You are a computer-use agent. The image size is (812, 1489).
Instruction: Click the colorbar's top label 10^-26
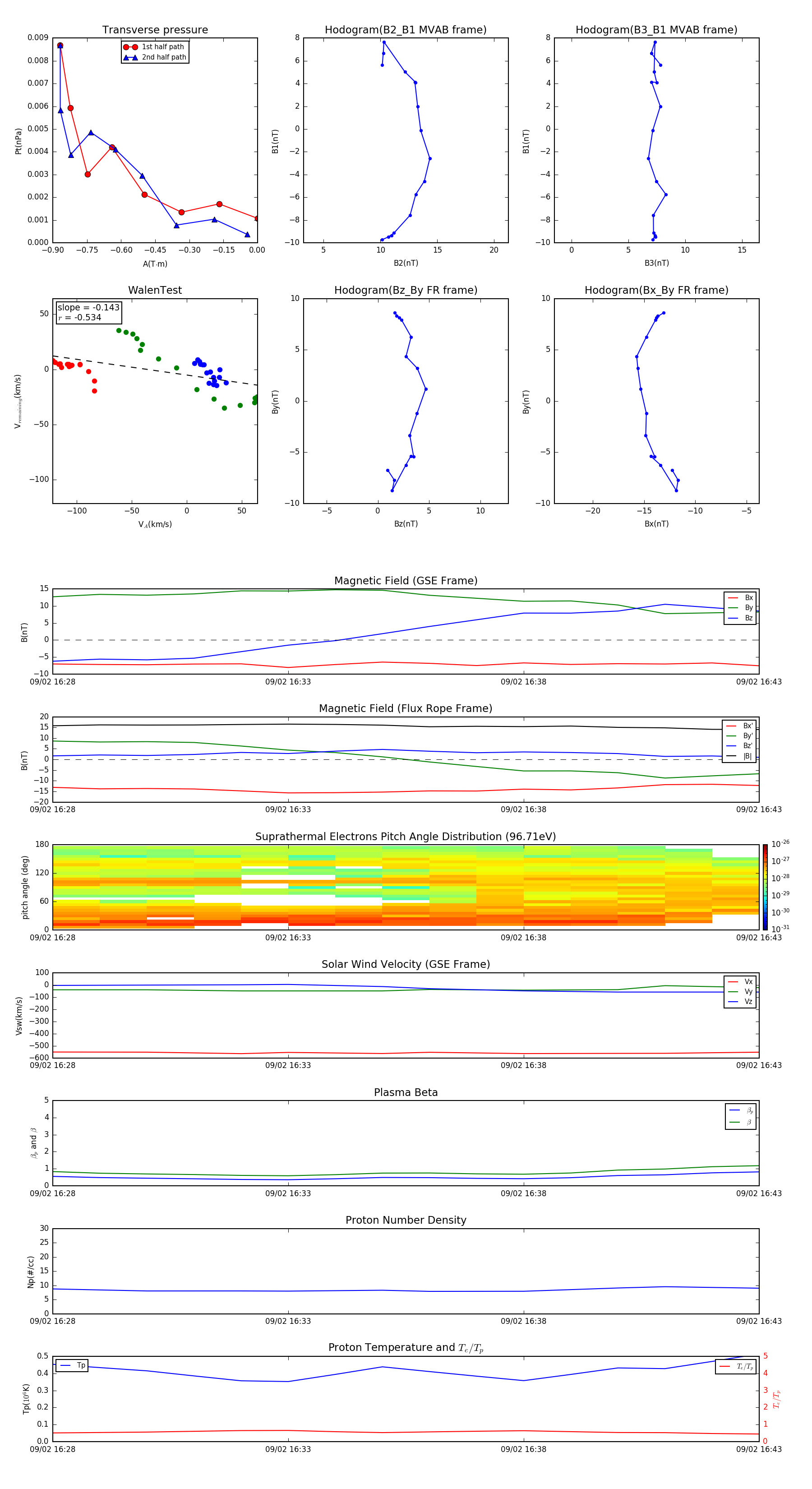[x=780, y=844]
